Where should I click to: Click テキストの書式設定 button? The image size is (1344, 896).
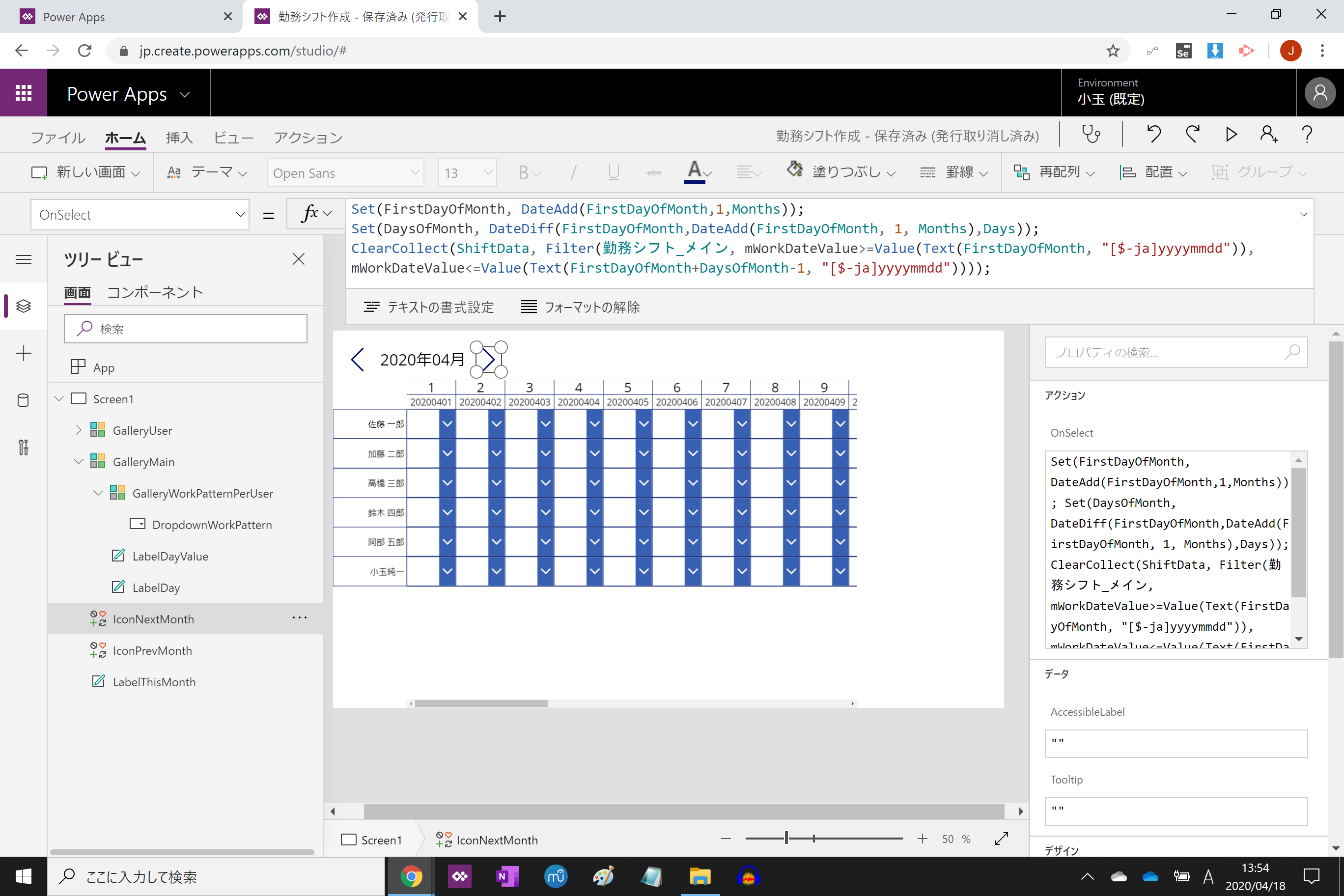[428, 308]
